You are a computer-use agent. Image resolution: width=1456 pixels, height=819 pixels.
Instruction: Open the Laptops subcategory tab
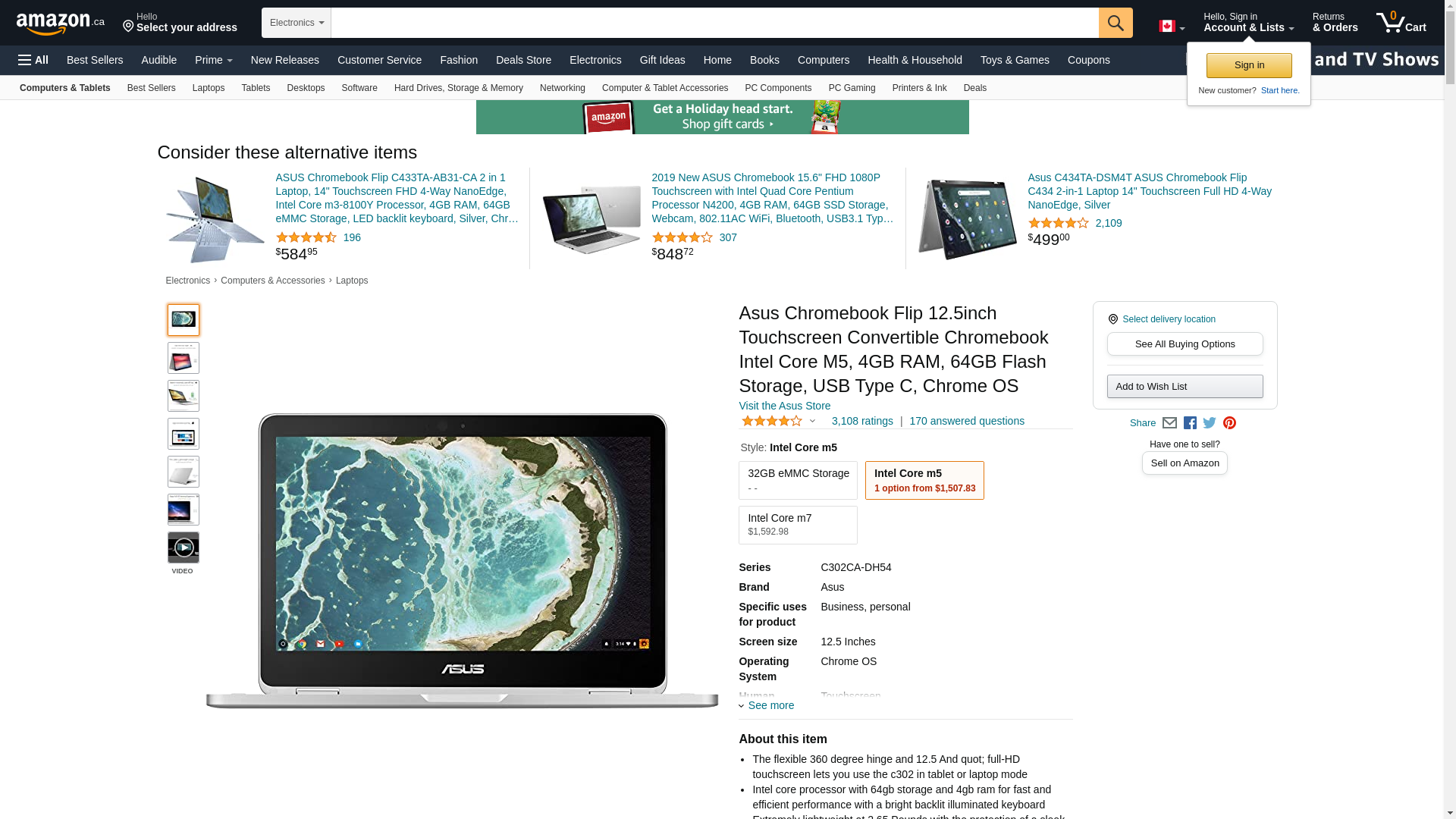point(209,88)
